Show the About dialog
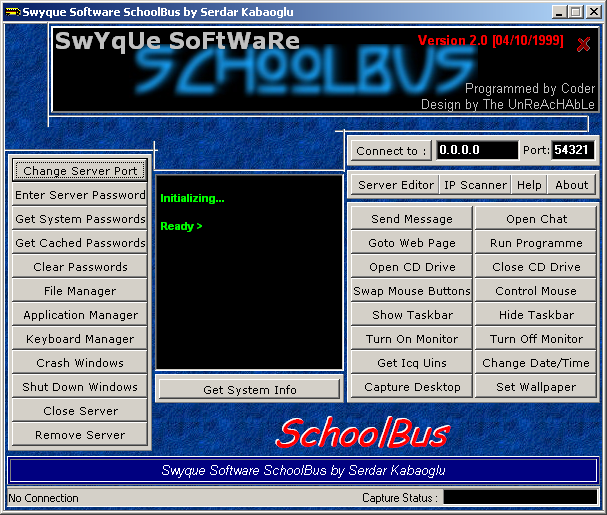 572,185
